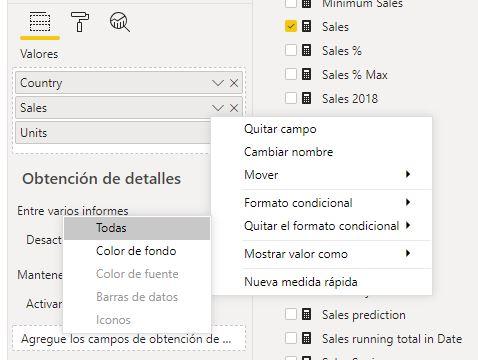Select Color de fondo in submenu
The width and height of the screenshot is (478, 360).
[137, 251]
